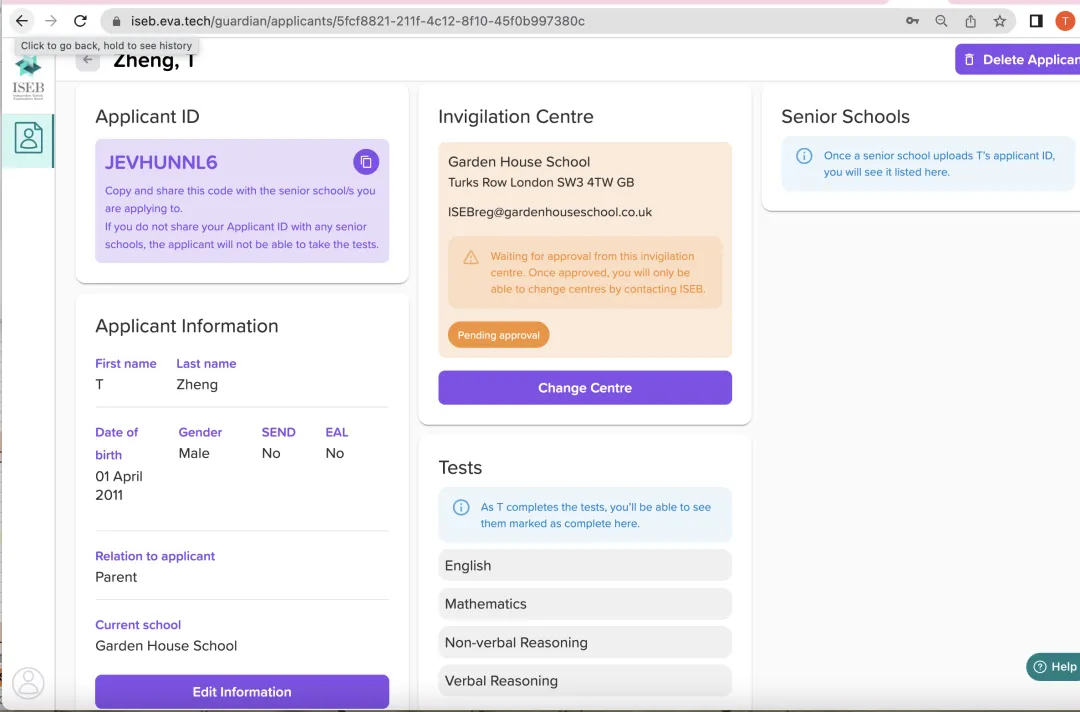1080x712 pixels.
Task: Click the browser back arrow
Action: tap(22, 21)
